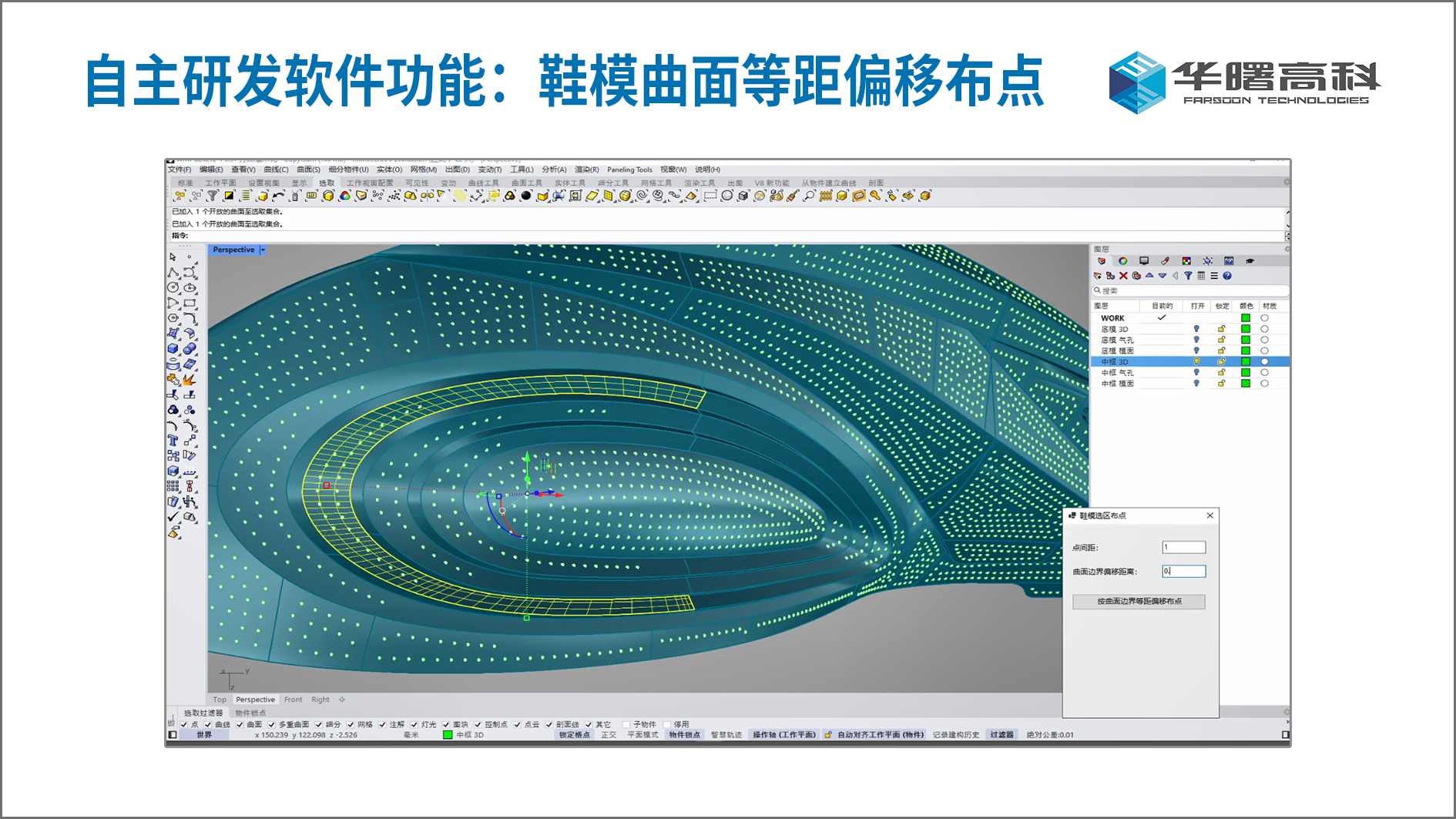
Task: Click the layer filter funnel icon
Action: click(x=1188, y=276)
